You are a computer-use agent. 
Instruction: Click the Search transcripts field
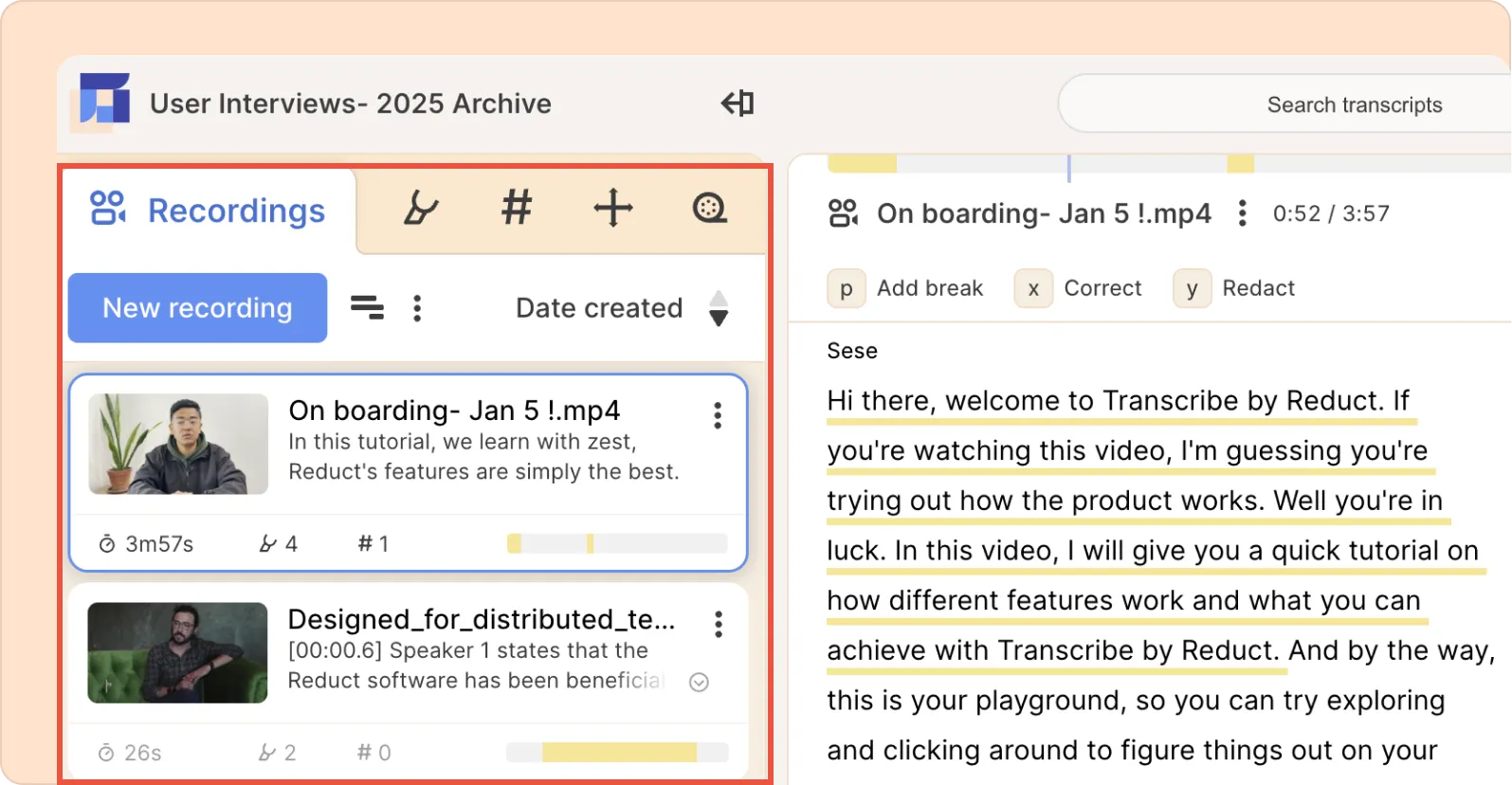click(1284, 104)
